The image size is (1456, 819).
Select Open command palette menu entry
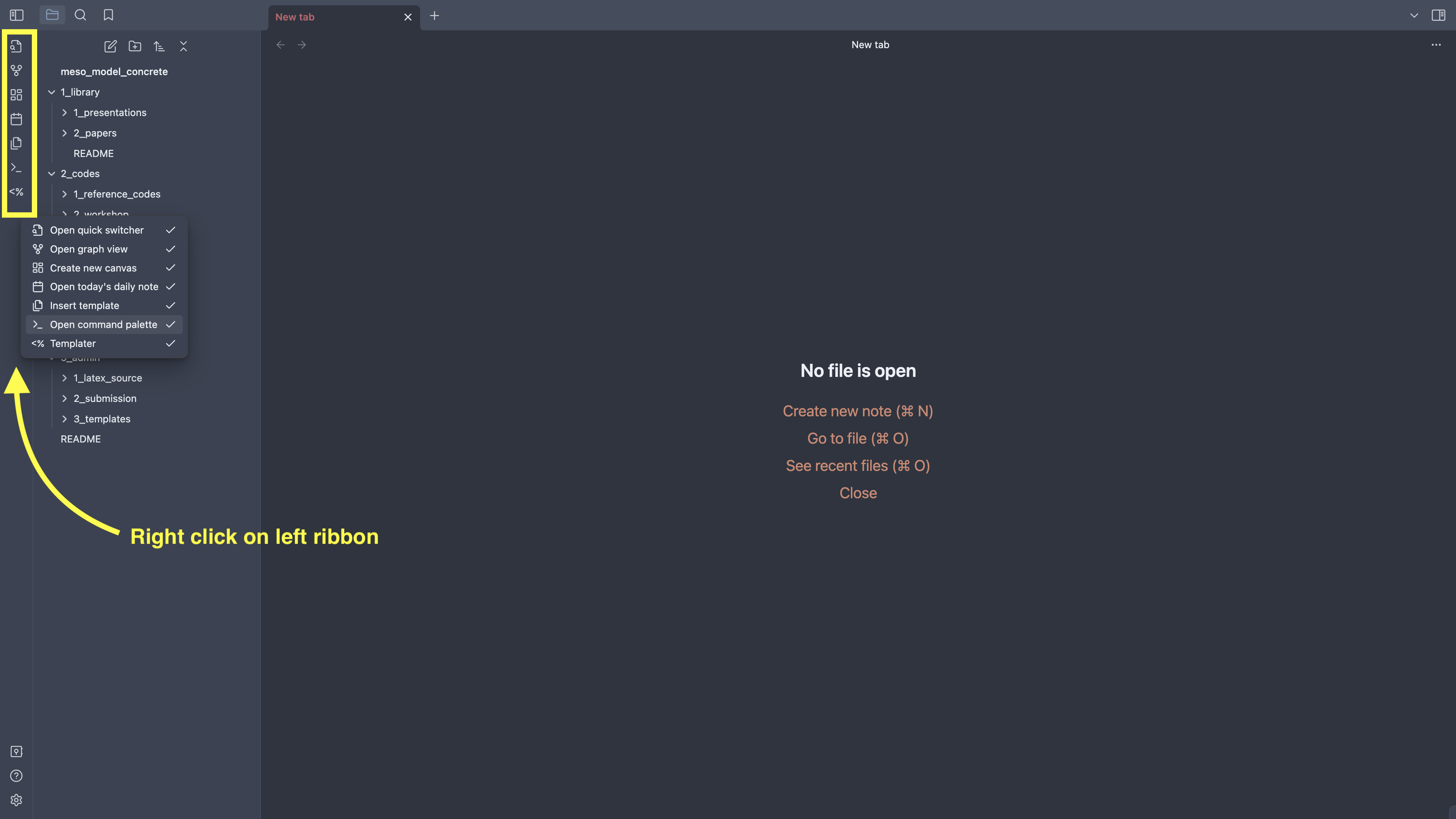click(x=104, y=325)
